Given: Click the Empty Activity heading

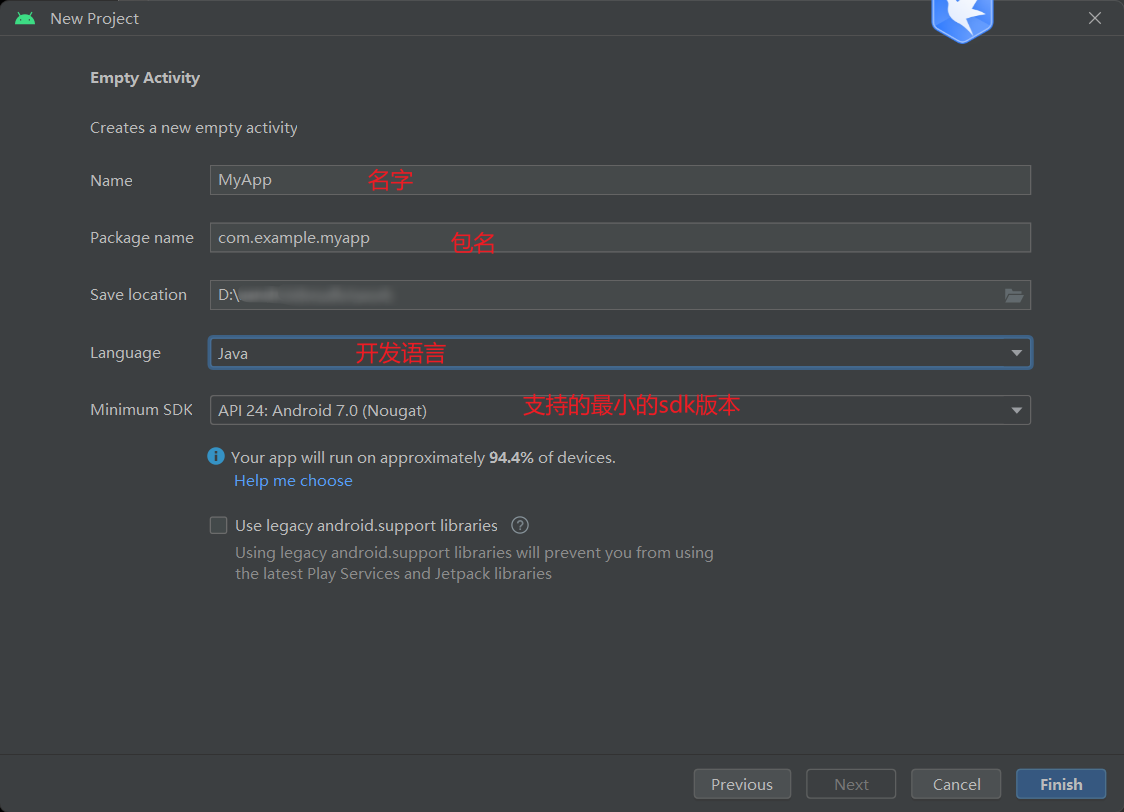Looking at the screenshot, I should point(145,78).
